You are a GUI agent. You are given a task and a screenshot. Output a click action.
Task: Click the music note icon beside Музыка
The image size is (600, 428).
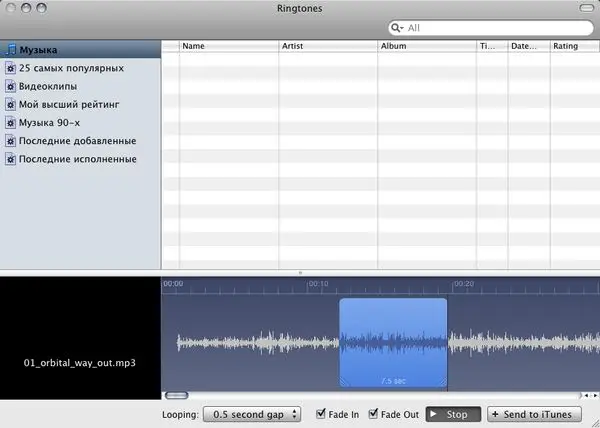(x=11, y=50)
